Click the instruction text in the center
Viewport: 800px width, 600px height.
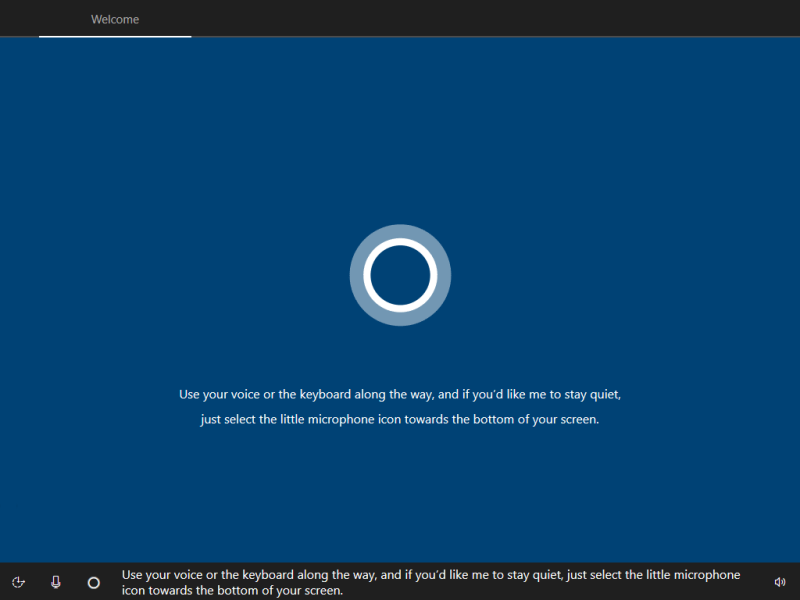click(400, 406)
